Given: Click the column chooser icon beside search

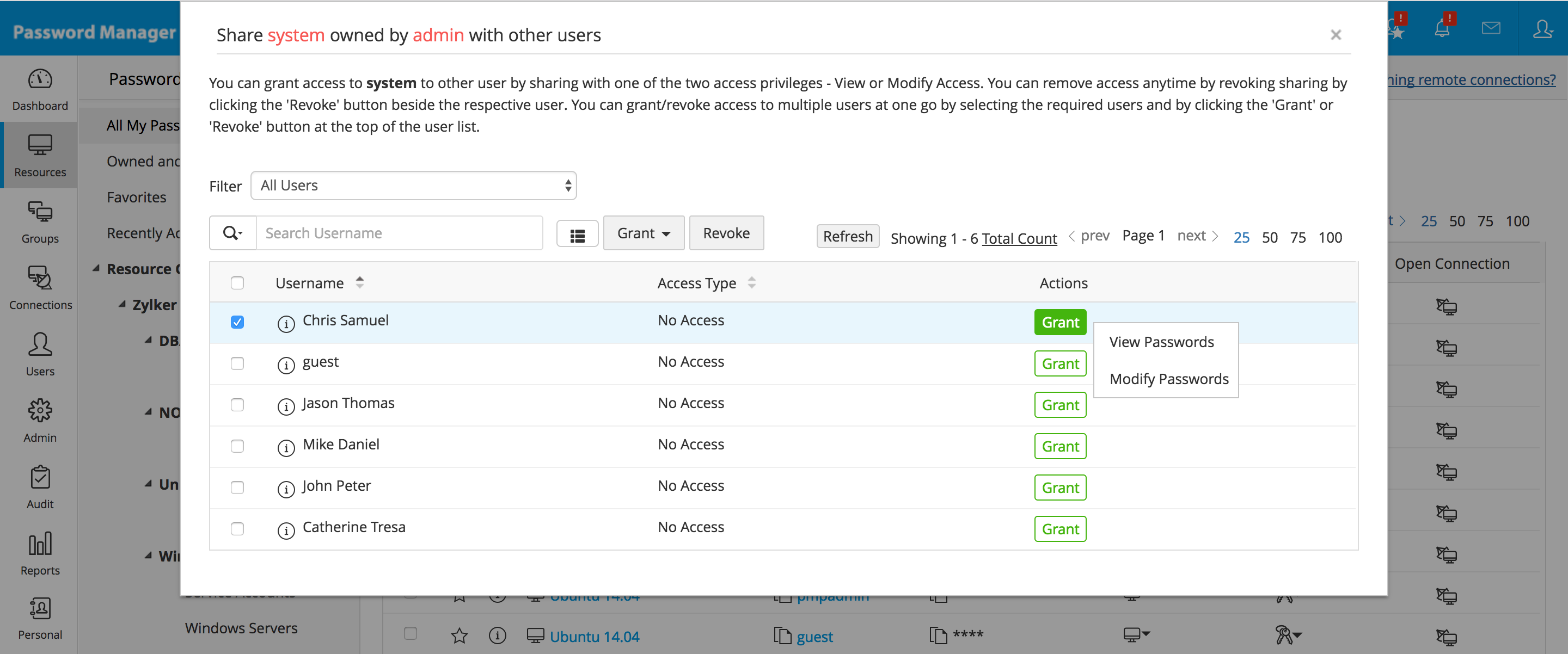Looking at the screenshot, I should point(577,232).
